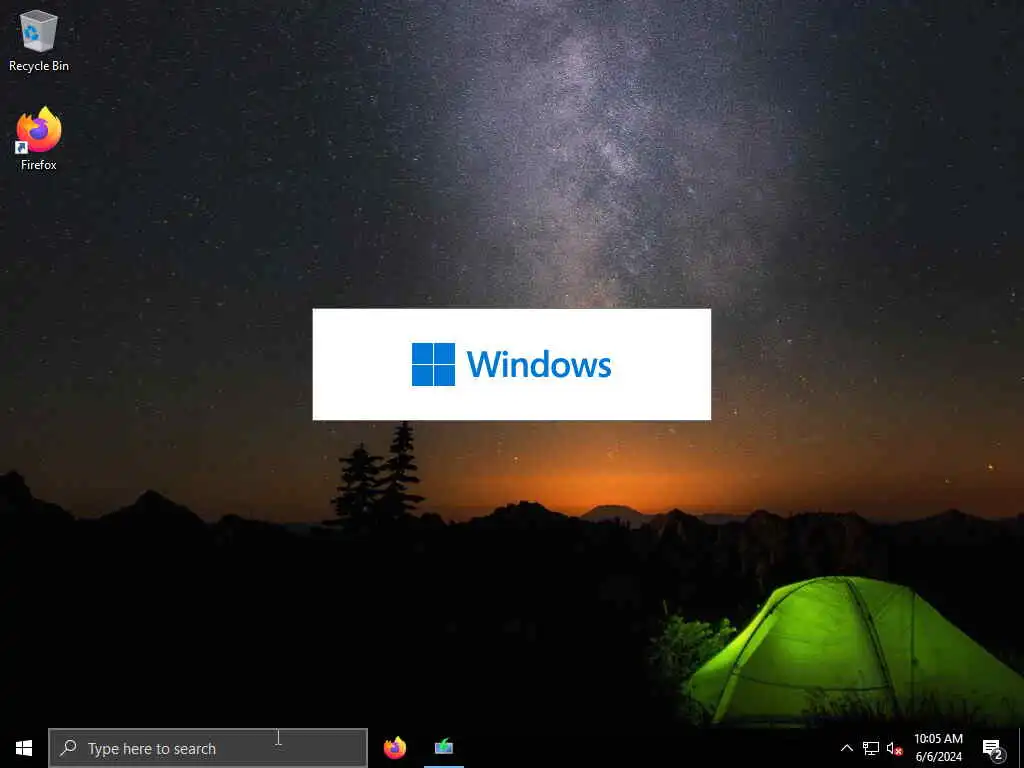Click the Windows logo splash banner
The image size is (1024, 768).
tap(512, 364)
